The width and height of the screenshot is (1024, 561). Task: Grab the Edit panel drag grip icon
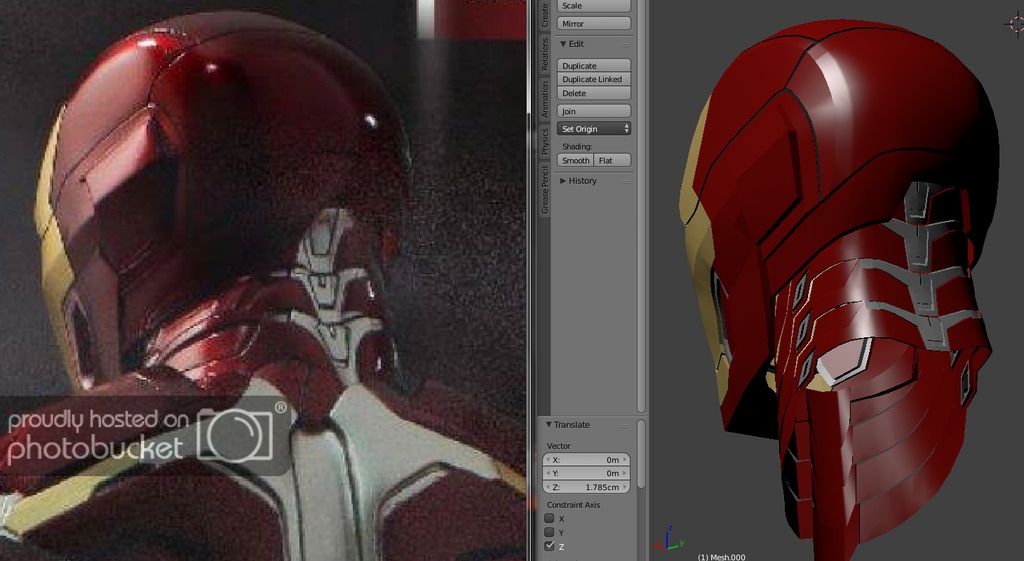click(625, 44)
